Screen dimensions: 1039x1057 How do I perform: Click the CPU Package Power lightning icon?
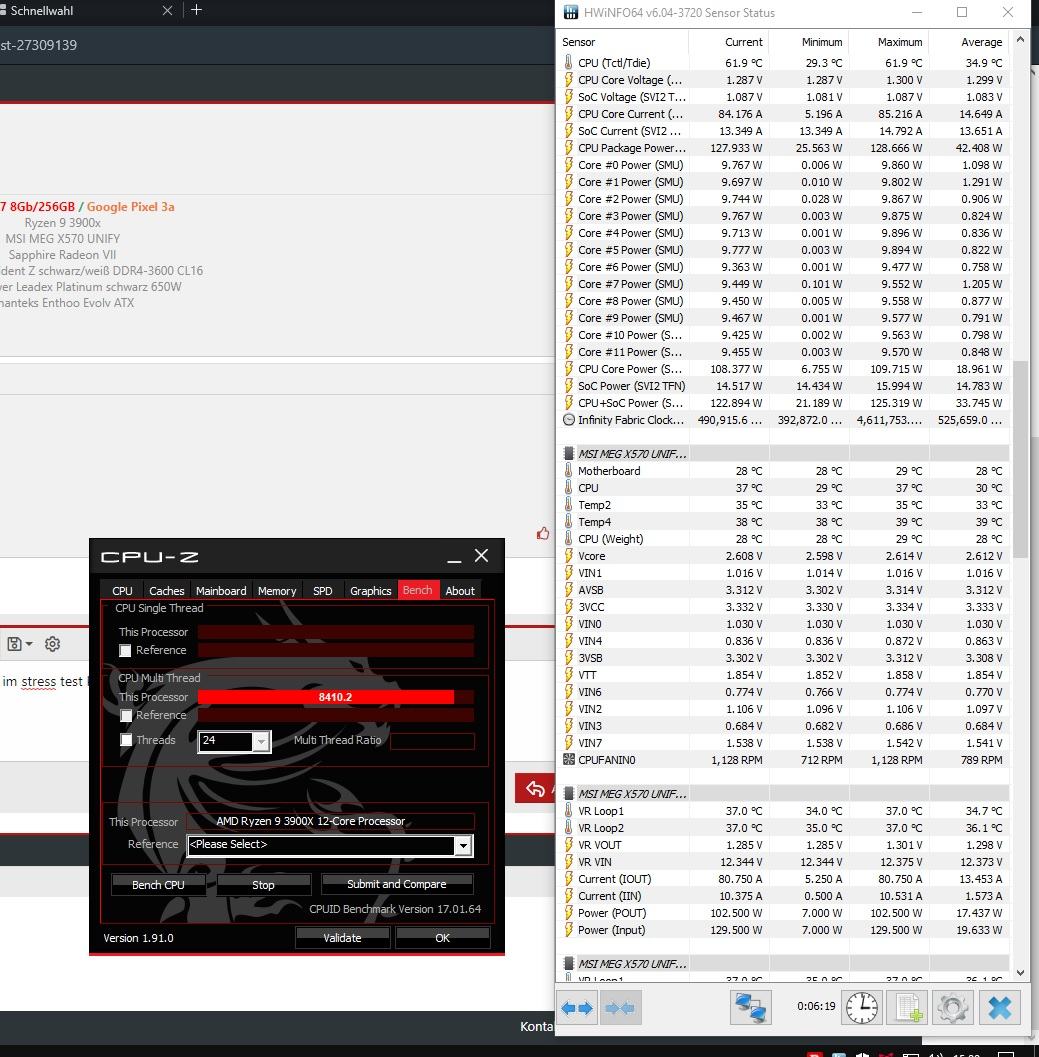tap(568, 148)
